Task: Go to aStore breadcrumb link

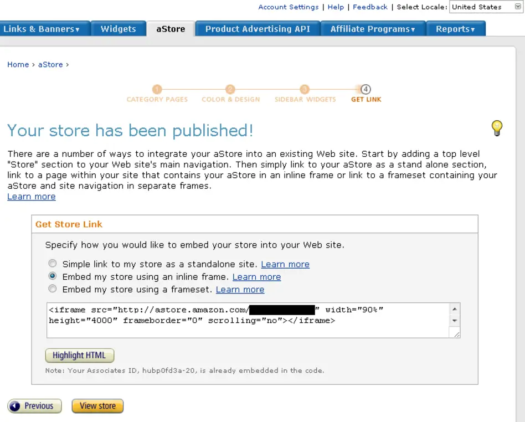Action: tap(50, 65)
